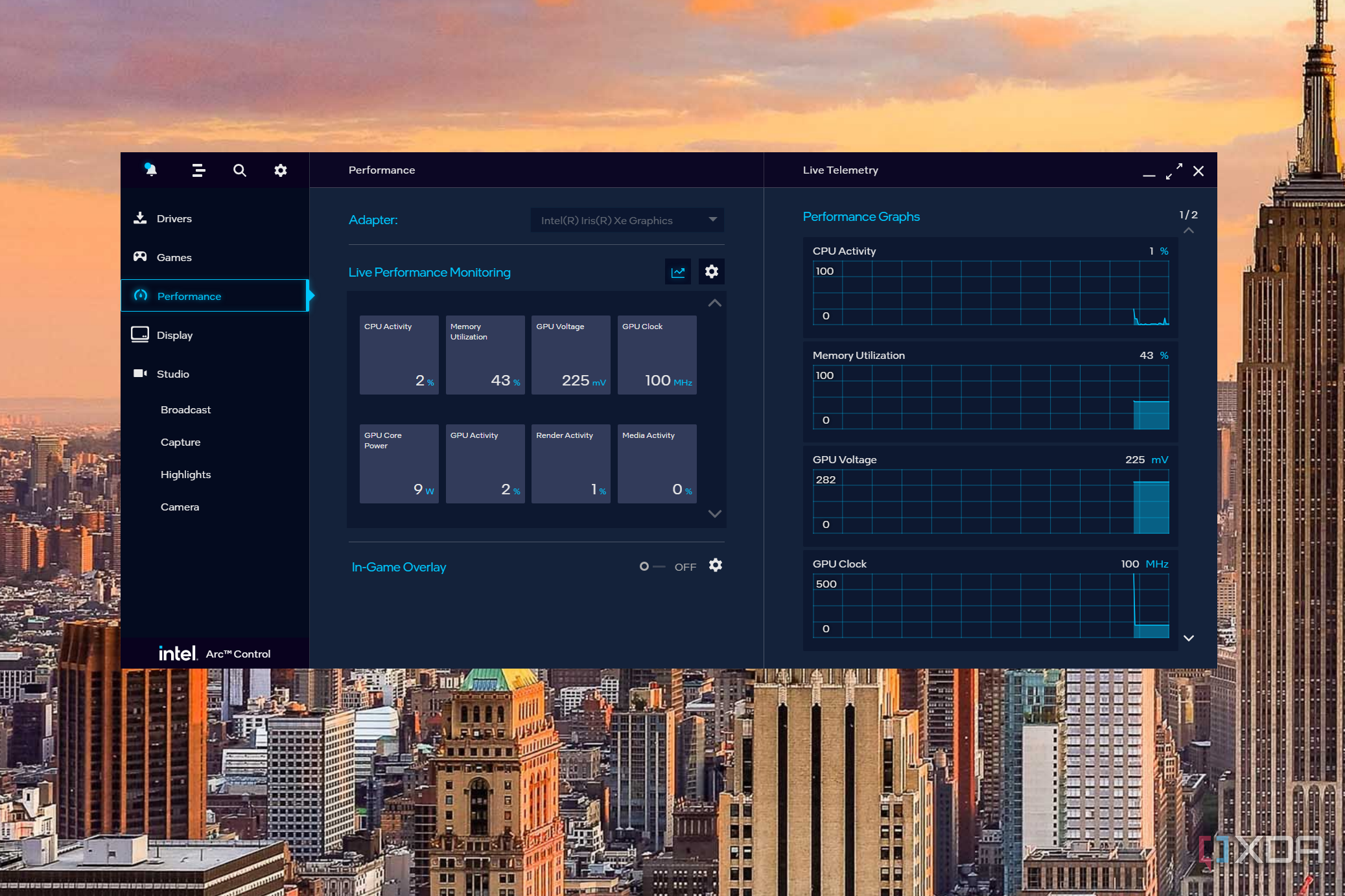Click the Studio camera icon
This screenshot has height=896, width=1345.
140,373
